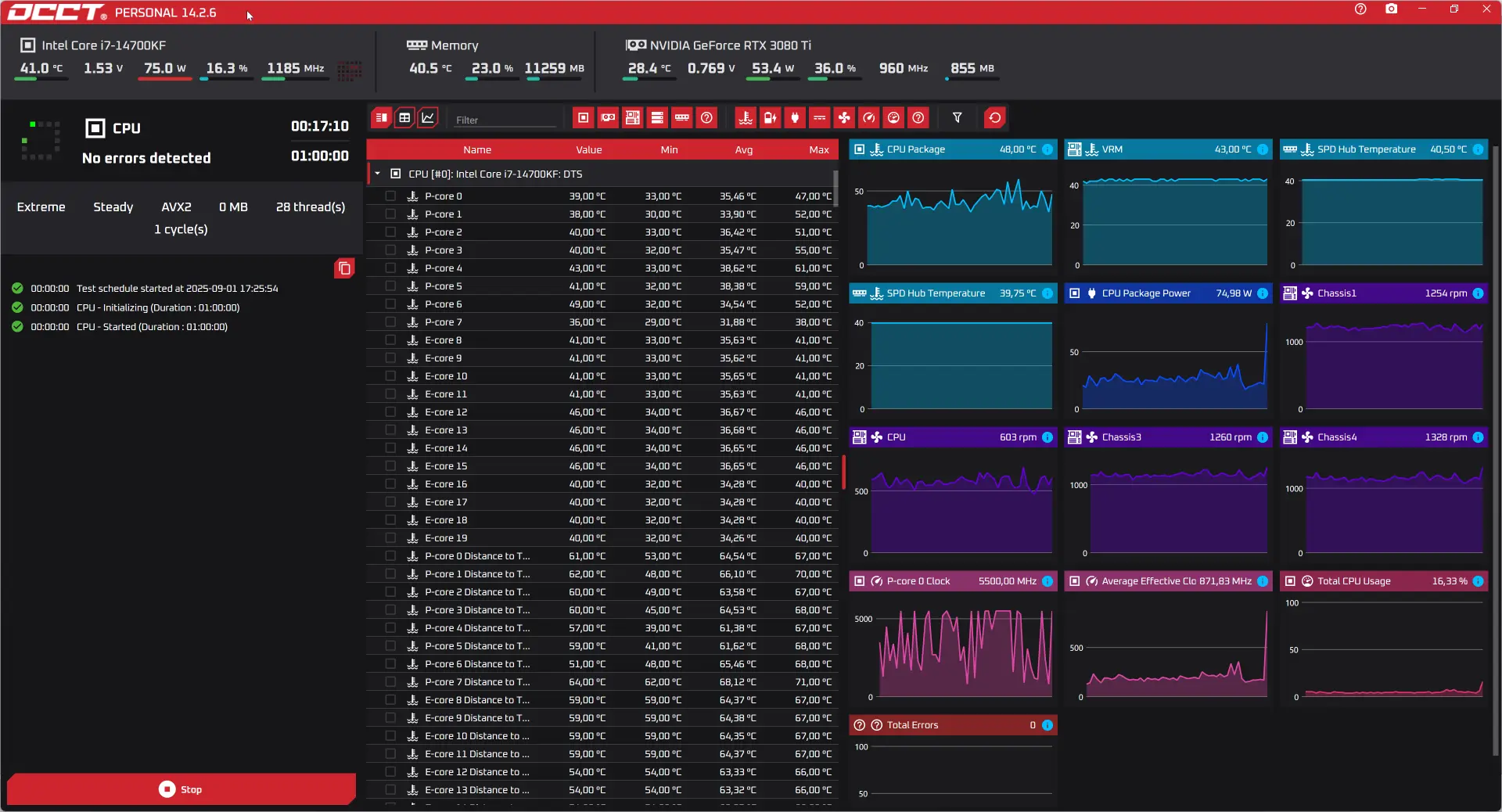Toggle the GPU sensor filter icon

608,118
